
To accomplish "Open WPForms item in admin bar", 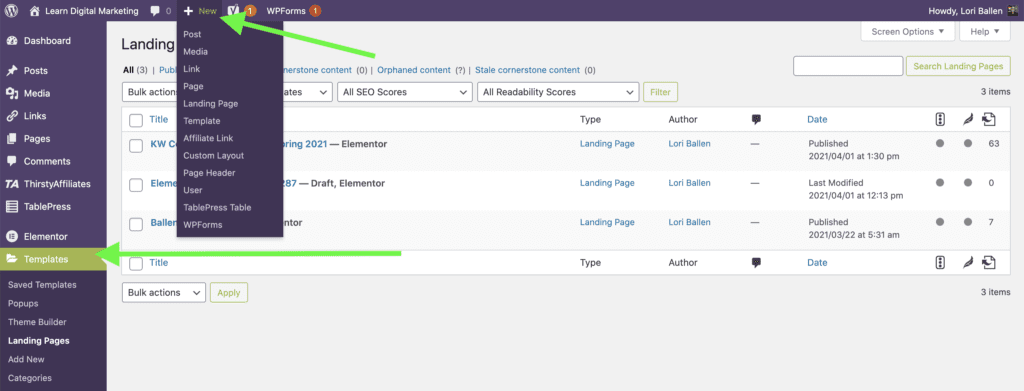I will click(293, 10).
